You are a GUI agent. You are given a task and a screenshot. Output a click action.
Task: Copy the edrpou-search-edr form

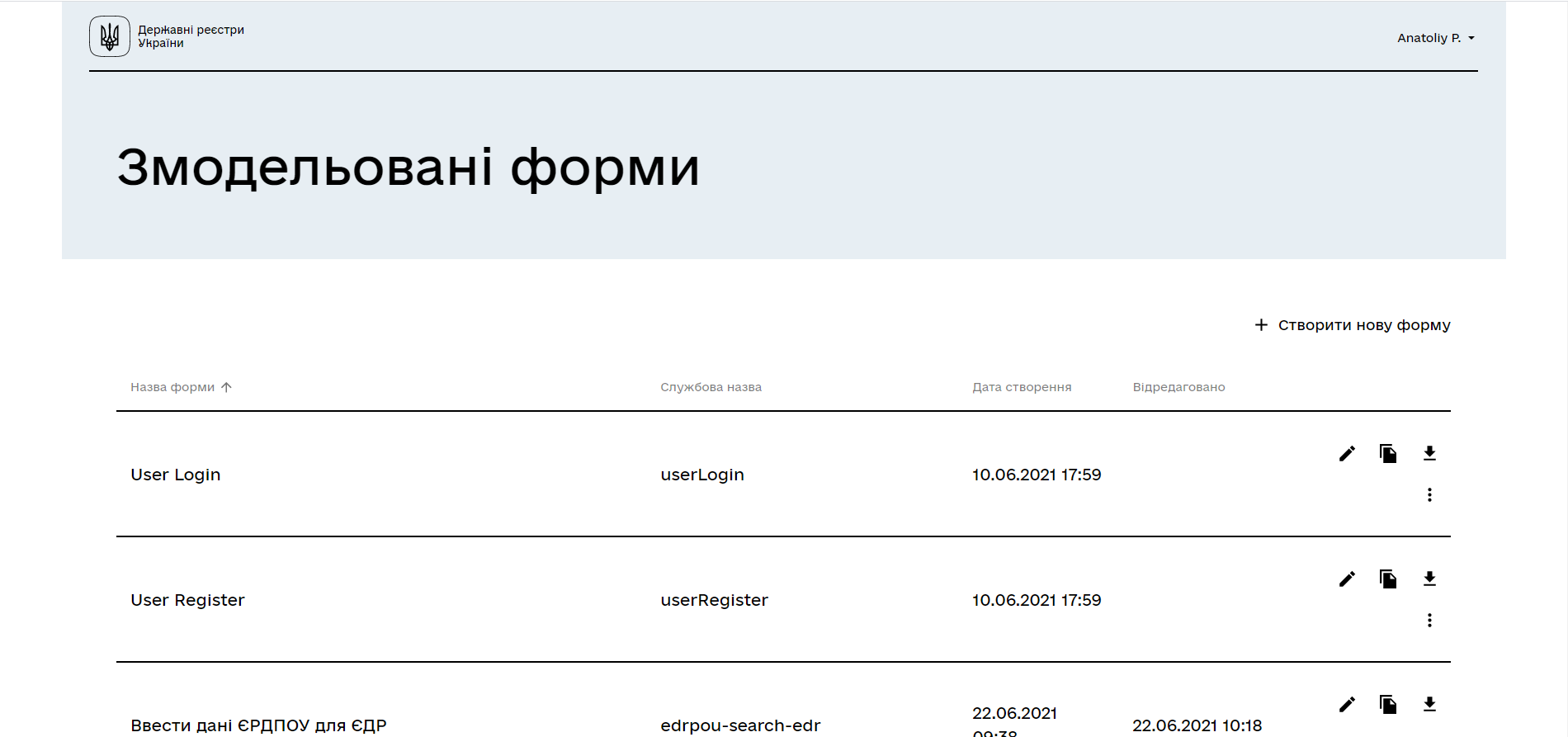pos(1388,704)
